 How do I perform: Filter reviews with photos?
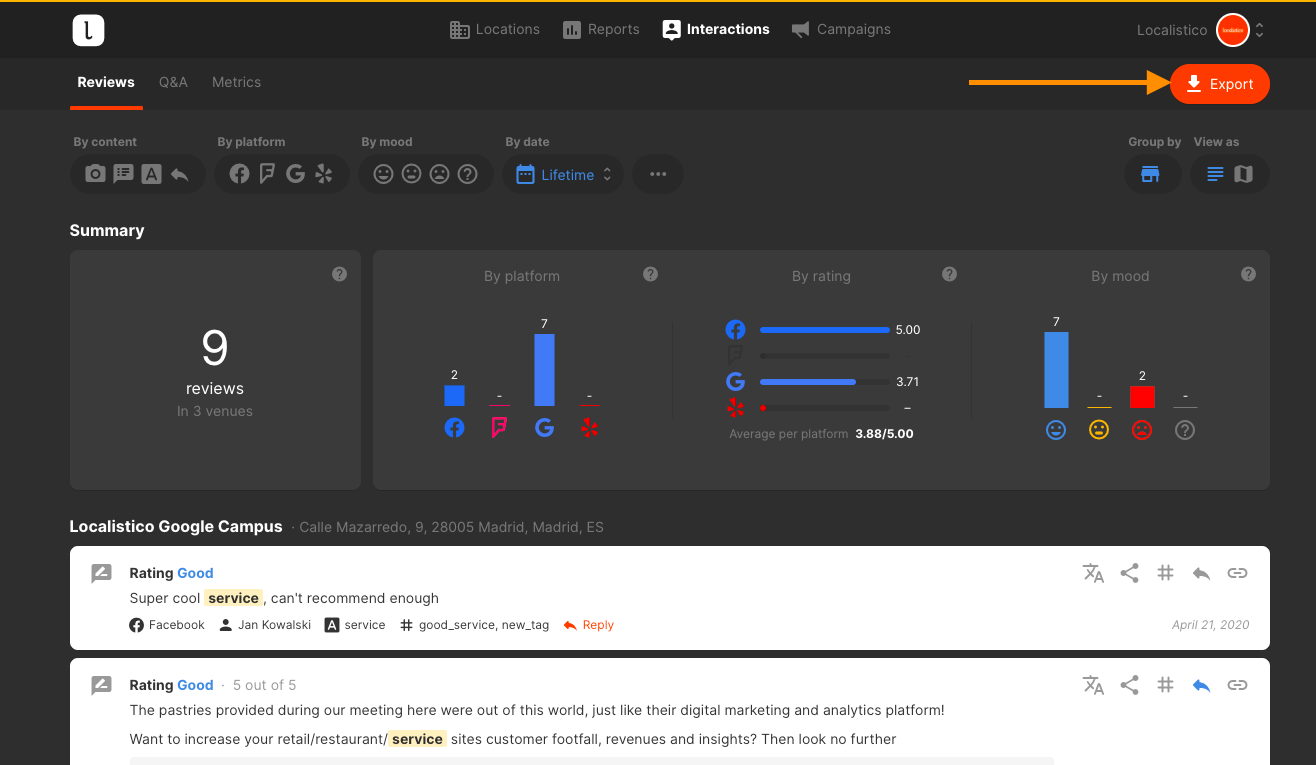(x=95, y=174)
